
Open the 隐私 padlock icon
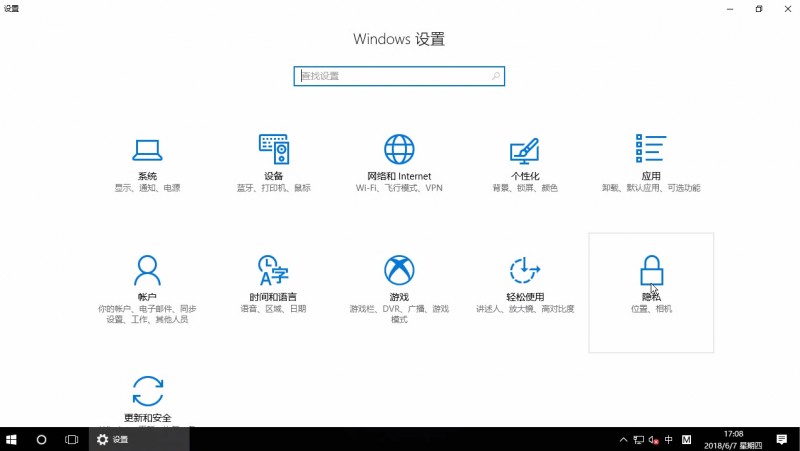(651, 270)
